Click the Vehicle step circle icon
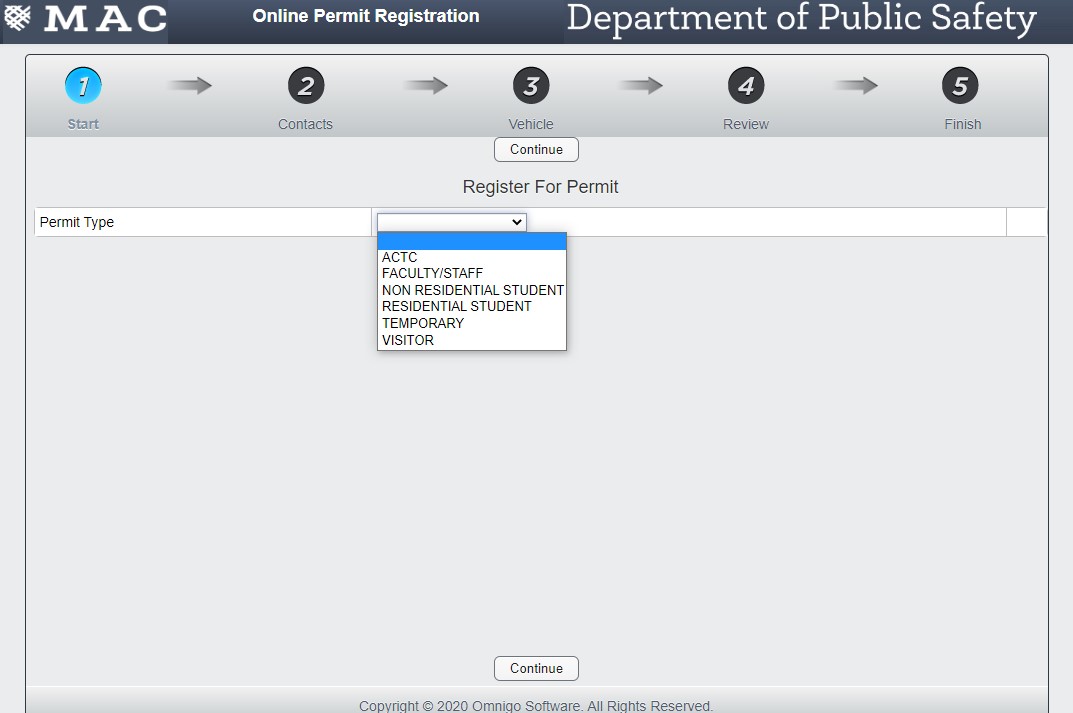Screen dimensions: 1073x713 (x=531, y=85)
